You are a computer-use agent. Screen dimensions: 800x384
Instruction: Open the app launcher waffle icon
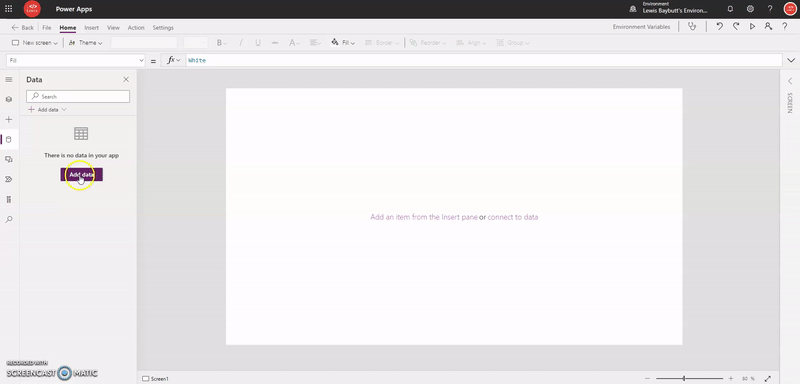coord(9,9)
